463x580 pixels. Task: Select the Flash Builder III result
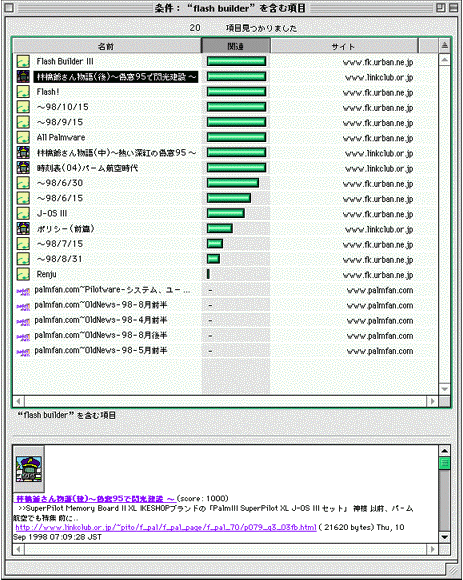65,61
